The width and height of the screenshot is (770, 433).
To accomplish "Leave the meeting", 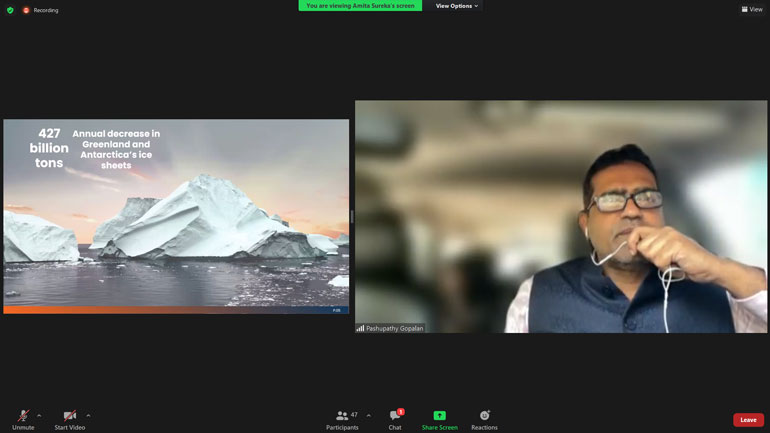I will 748,420.
